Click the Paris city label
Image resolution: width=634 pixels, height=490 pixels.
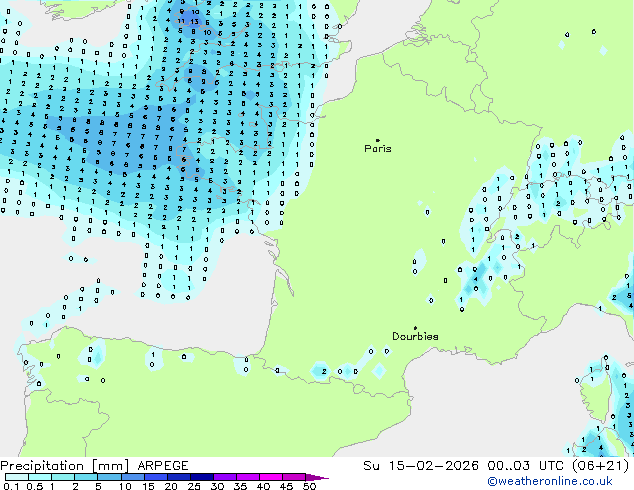(378, 149)
